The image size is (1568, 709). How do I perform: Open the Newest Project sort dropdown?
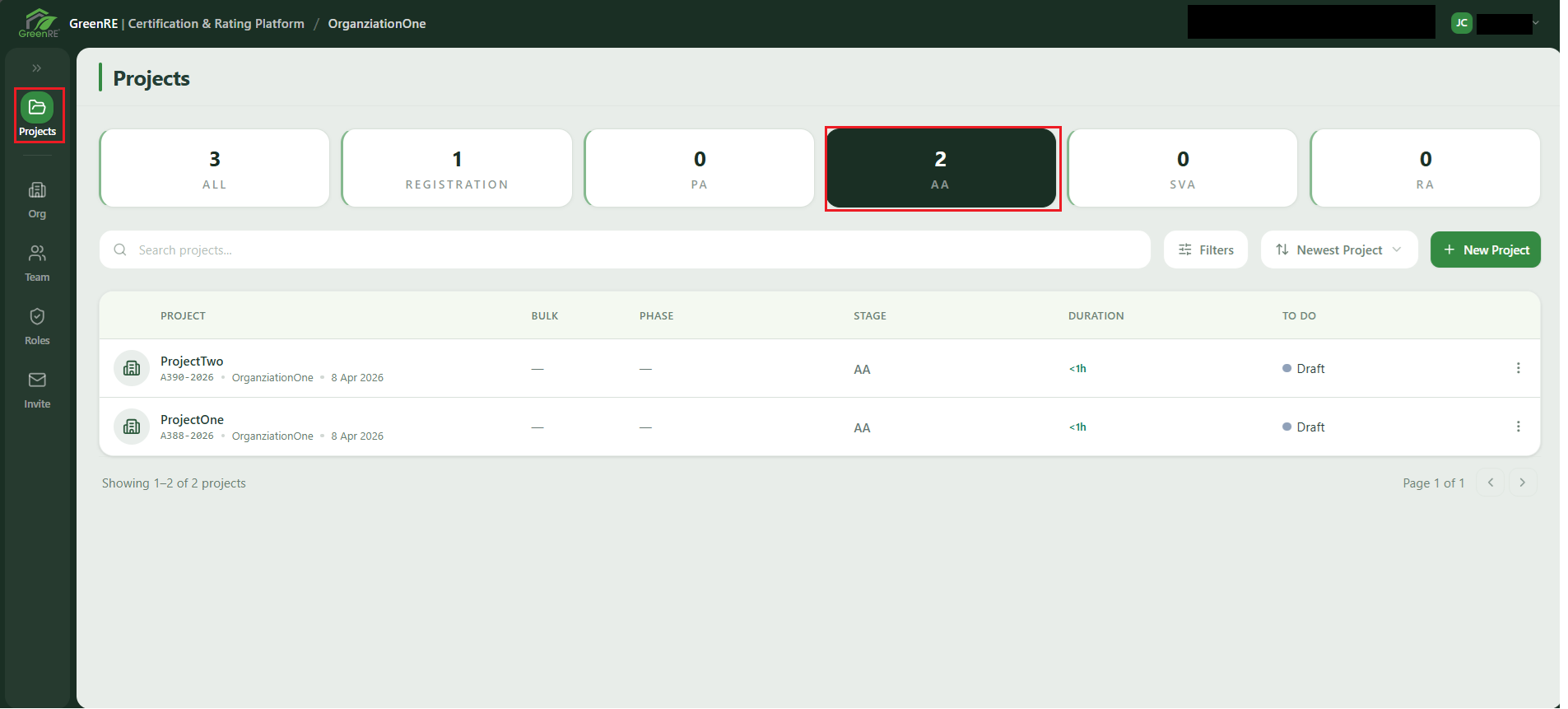pyautogui.click(x=1339, y=250)
